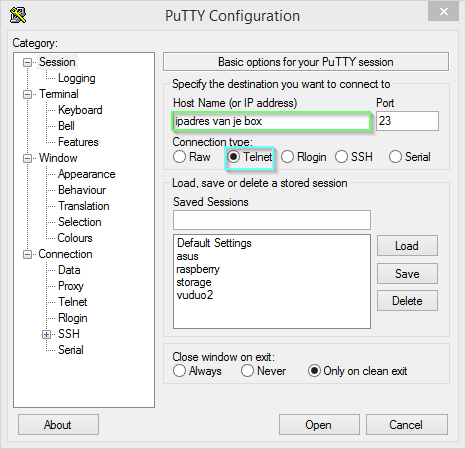Expand the SSH tree node
The image size is (466, 449).
pos(47,334)
